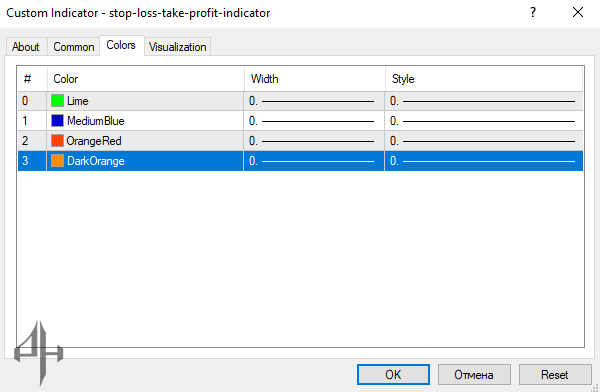The height and width of the screenshot is (392, 600).
Task: Click the Lime color swatch
Action: [x=57, y=101]
